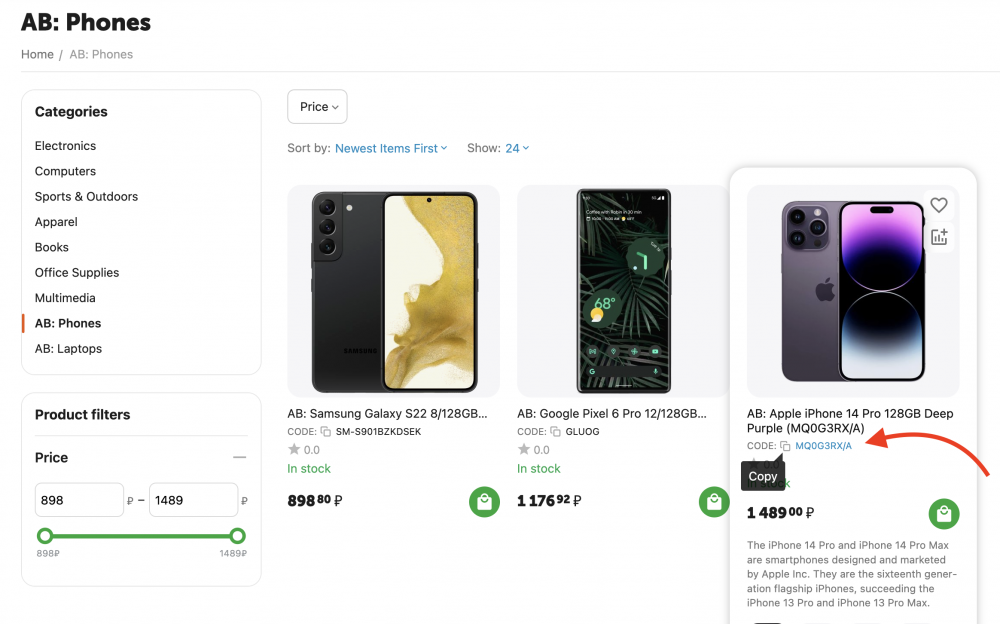Add Apple iPhone 14 Pro to cart
Image resolution: width=1000 pixels, height=624 pixels.
click(943, 514)
